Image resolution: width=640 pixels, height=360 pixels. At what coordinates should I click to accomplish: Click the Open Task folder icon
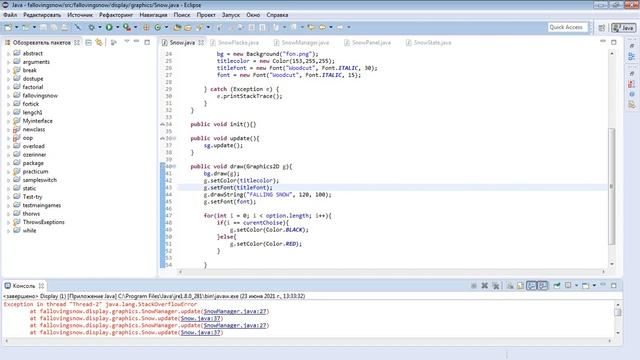point(188,27)
